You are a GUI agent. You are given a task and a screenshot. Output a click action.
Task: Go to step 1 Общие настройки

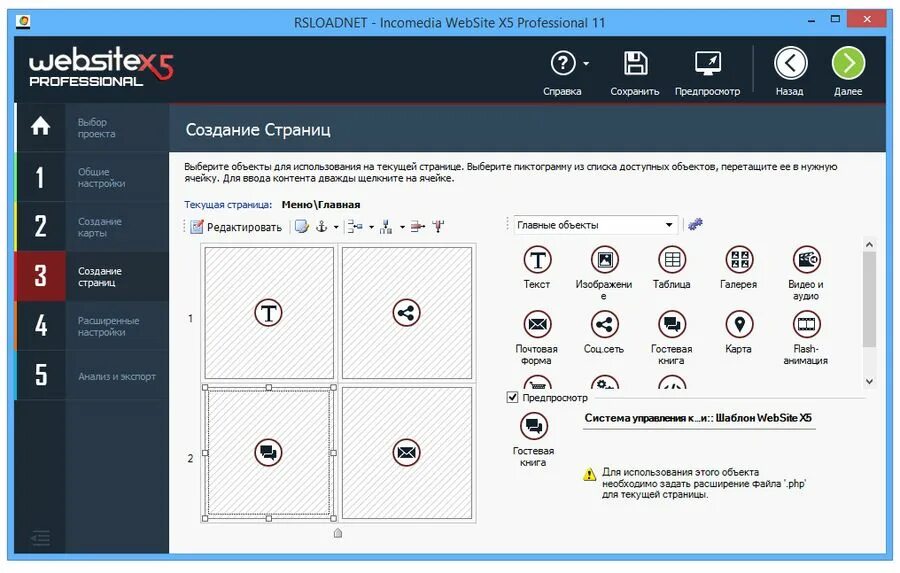tap(92, 177)
